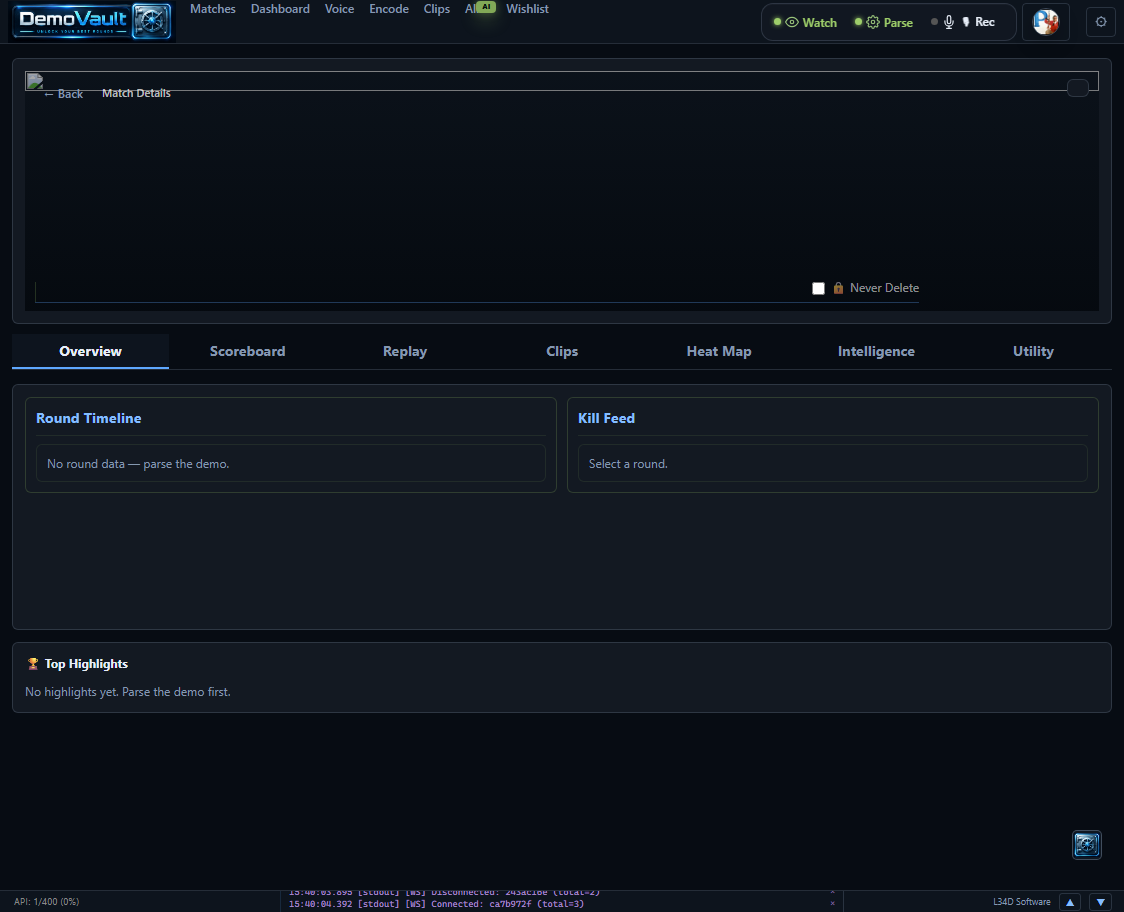Click the WS Connected log line
1124x912 pixels.
pyautogui.click(x=436, y=904)
